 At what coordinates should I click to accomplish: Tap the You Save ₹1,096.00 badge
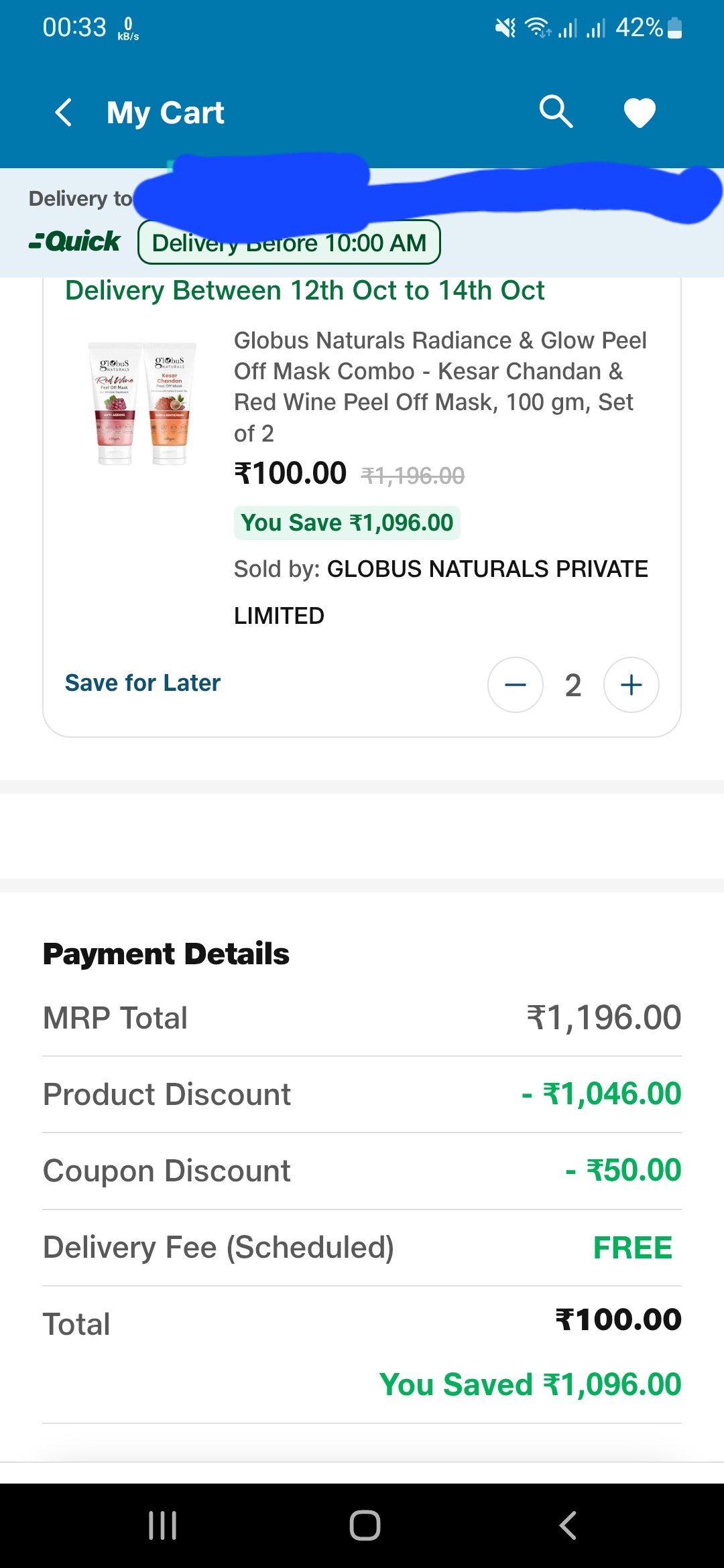click(x=347, y=523)
